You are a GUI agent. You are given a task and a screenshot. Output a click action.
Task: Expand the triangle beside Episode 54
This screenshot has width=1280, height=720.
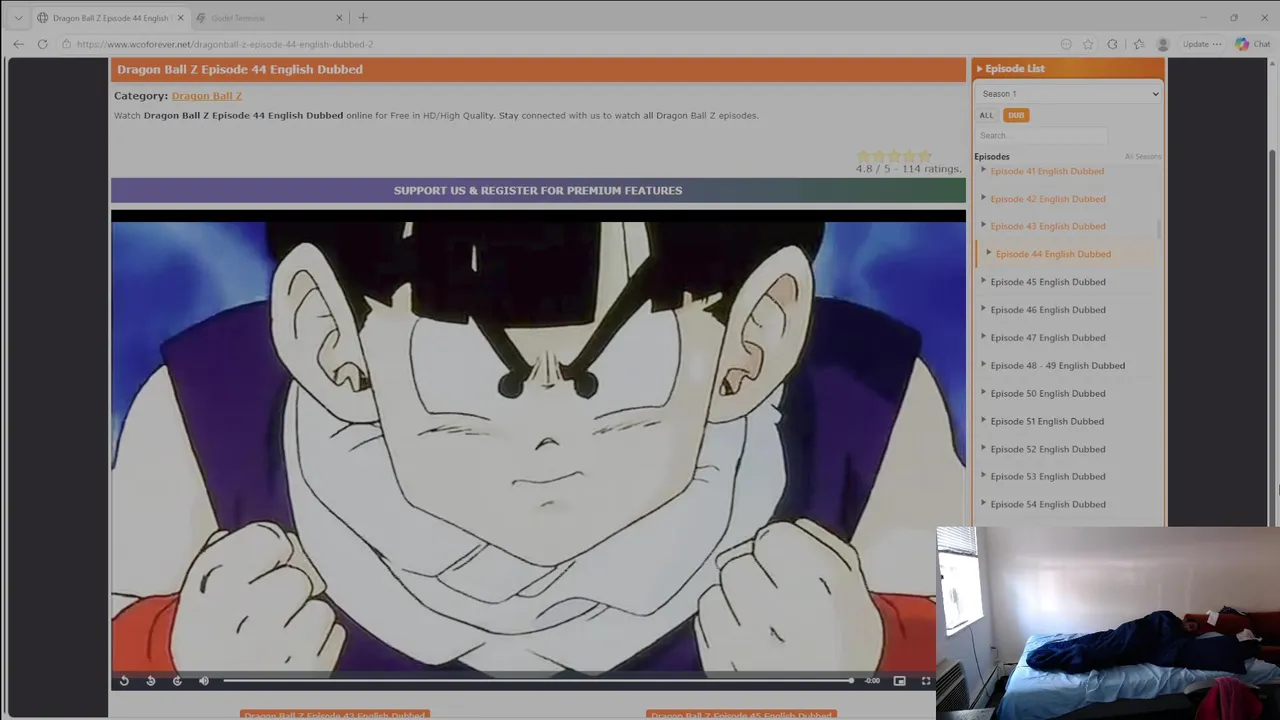(983, 503)
